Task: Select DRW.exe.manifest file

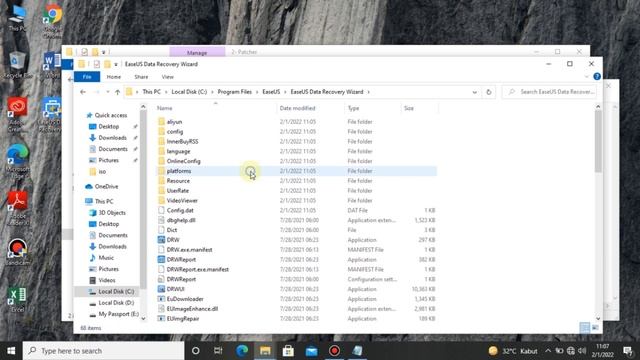Action: coord(189,249)
